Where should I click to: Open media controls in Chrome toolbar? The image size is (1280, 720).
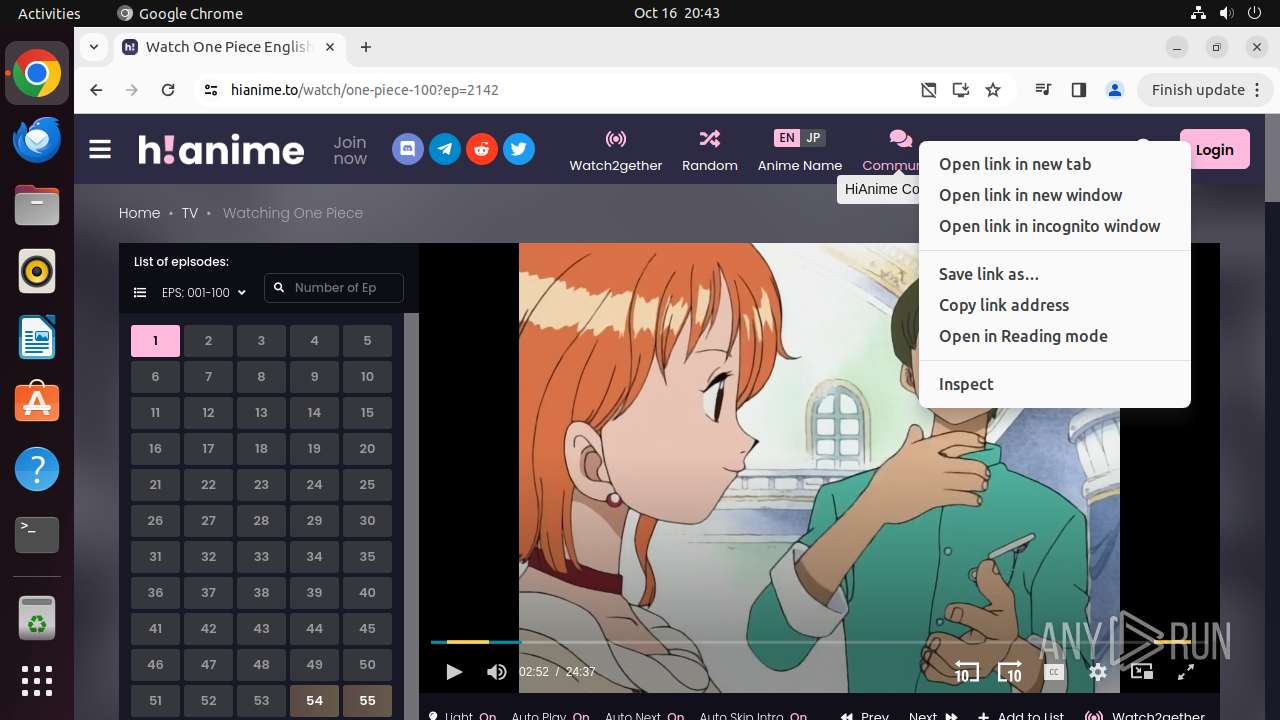[x=1043, y=90]
